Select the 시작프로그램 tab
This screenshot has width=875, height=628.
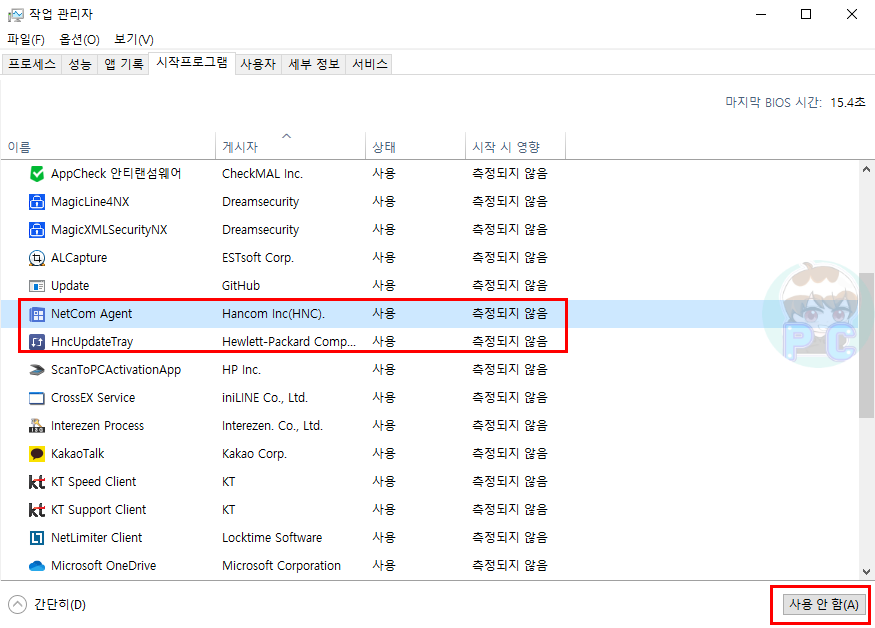pos(192,63)
